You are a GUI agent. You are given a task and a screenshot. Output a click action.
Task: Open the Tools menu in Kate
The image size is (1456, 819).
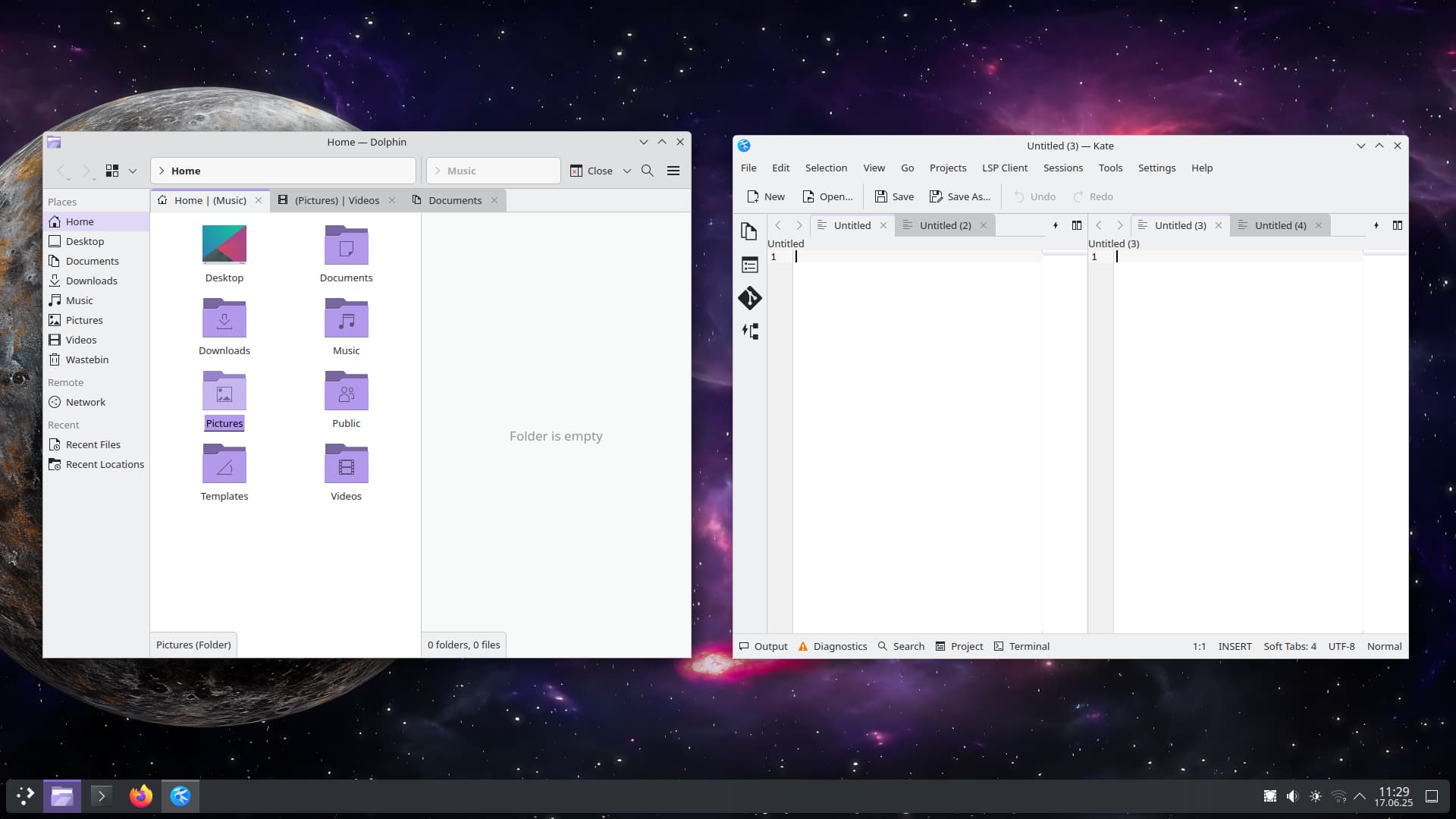(1110, 168)
